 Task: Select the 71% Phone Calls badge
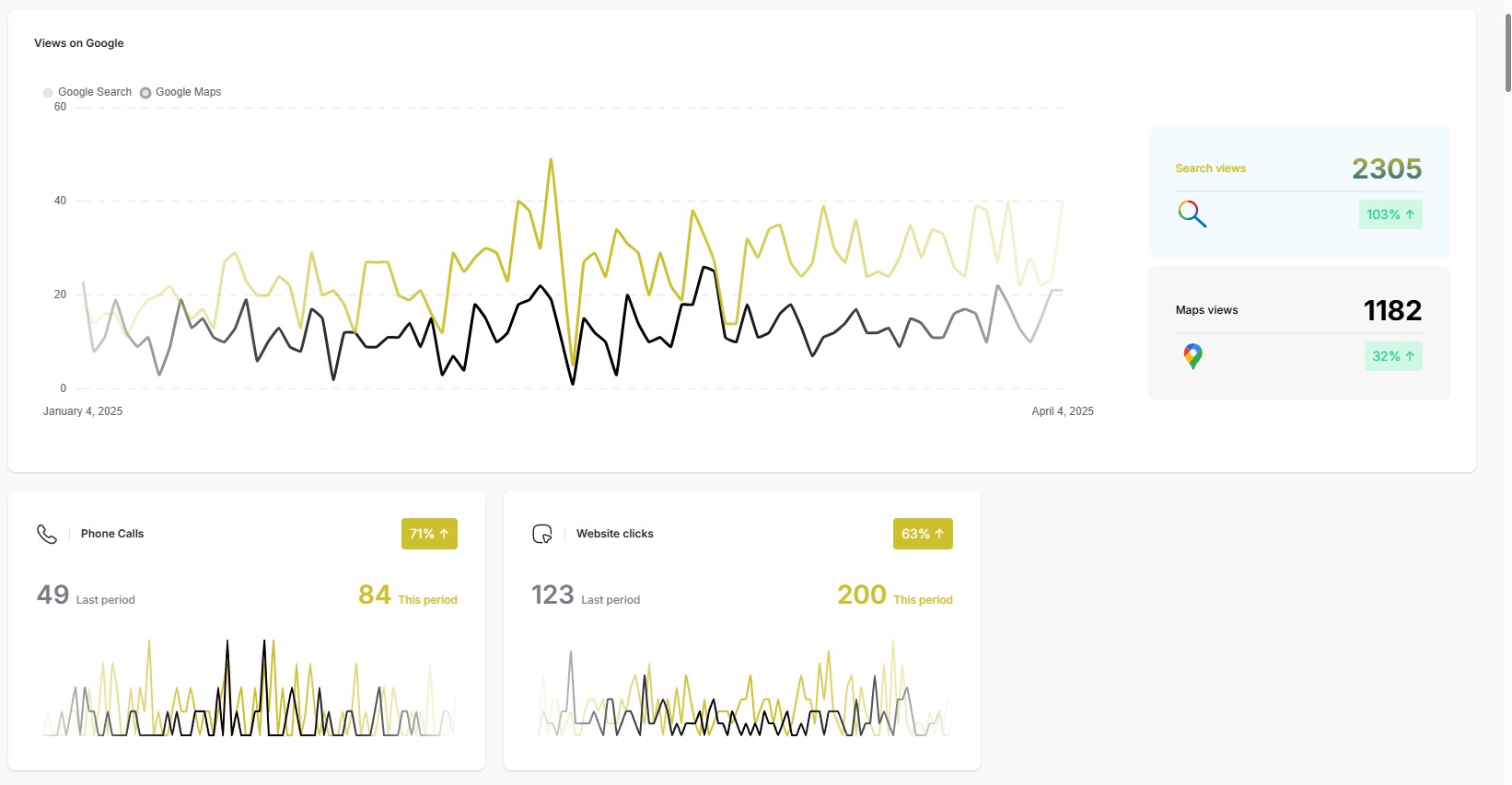pos(429,534)
